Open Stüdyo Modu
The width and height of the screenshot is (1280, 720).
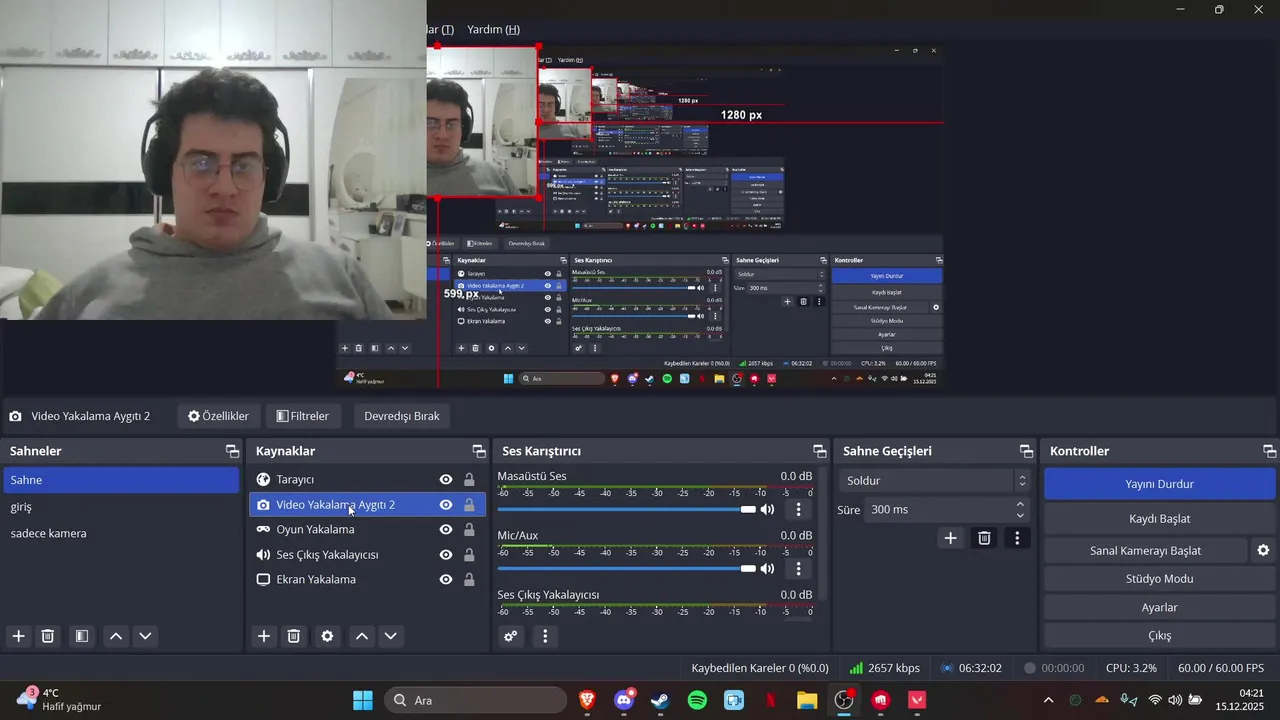(x=1159, y=579)
